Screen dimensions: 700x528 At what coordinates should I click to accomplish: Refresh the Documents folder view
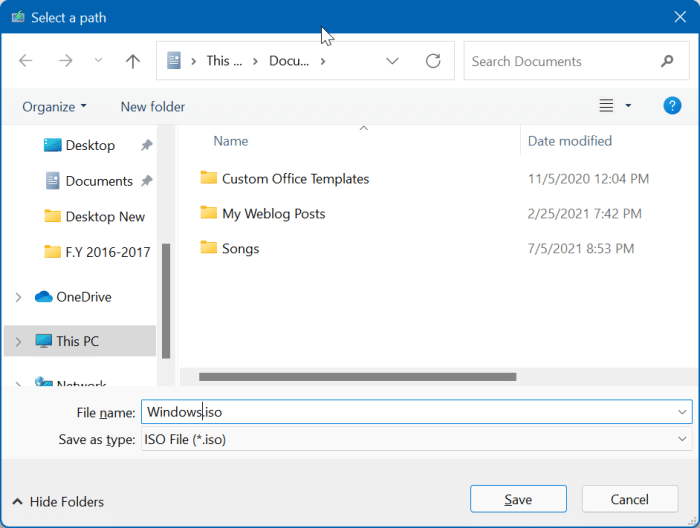pos(433,61)
